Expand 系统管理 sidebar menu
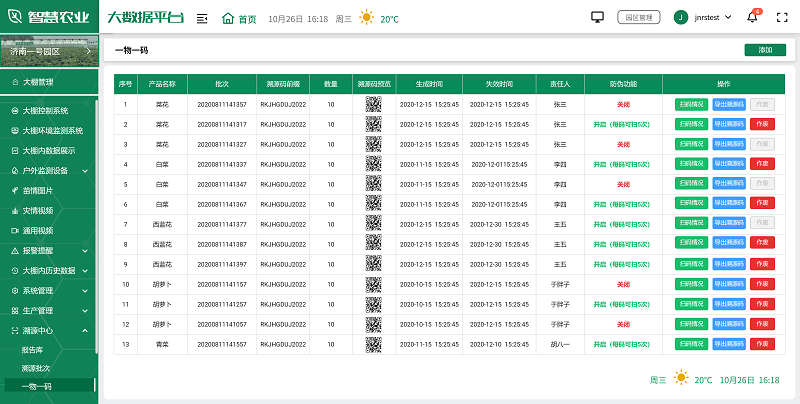 click(x=38, y=290)
